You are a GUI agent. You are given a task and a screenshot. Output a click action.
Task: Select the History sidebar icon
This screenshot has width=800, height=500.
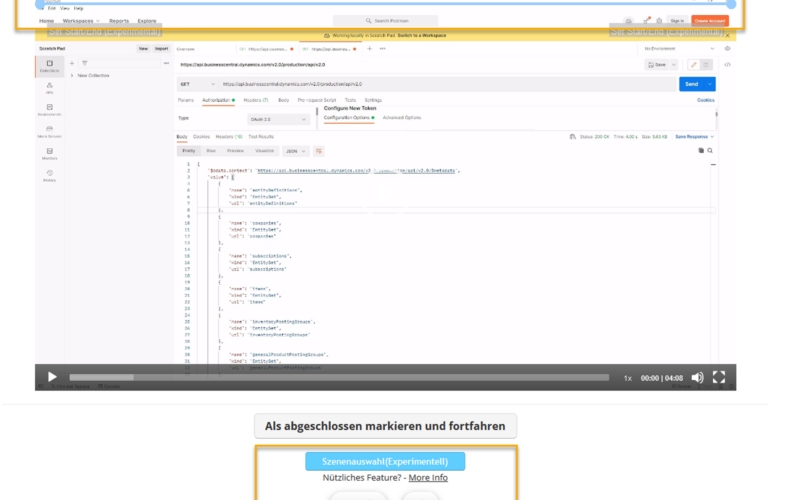[49, 176]
